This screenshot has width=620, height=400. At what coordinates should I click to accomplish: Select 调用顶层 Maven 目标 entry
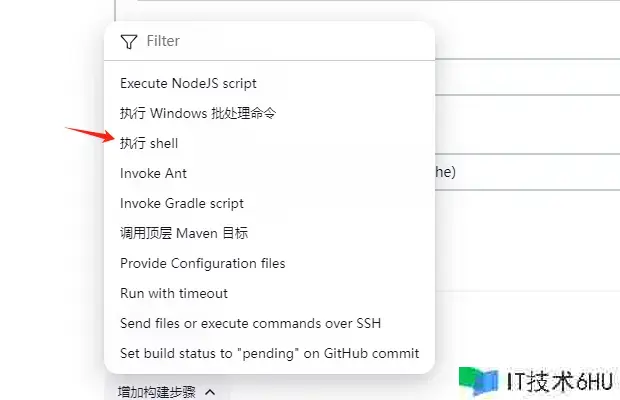183,233
